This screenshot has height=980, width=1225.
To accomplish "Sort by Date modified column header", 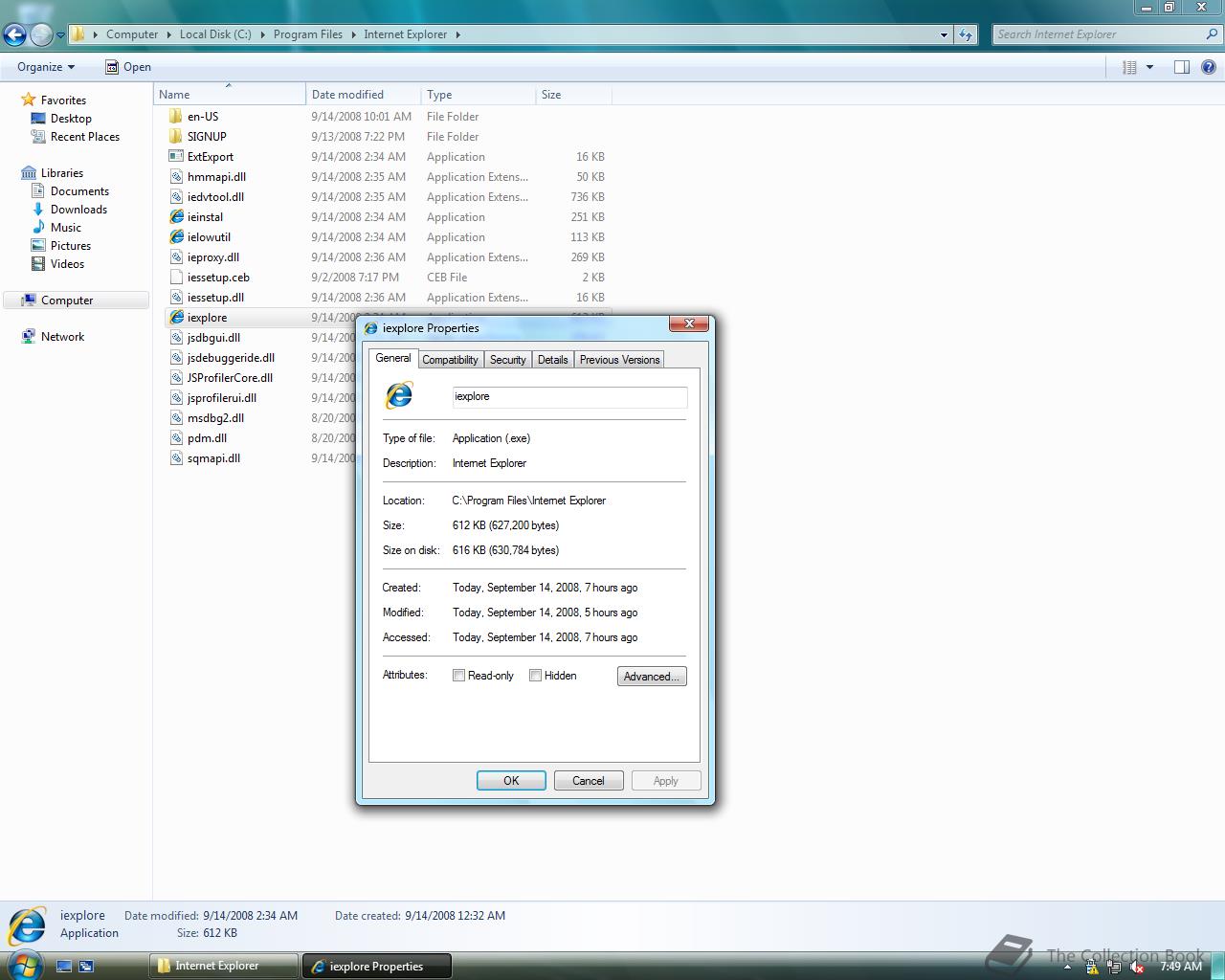I will coord(364,95).
